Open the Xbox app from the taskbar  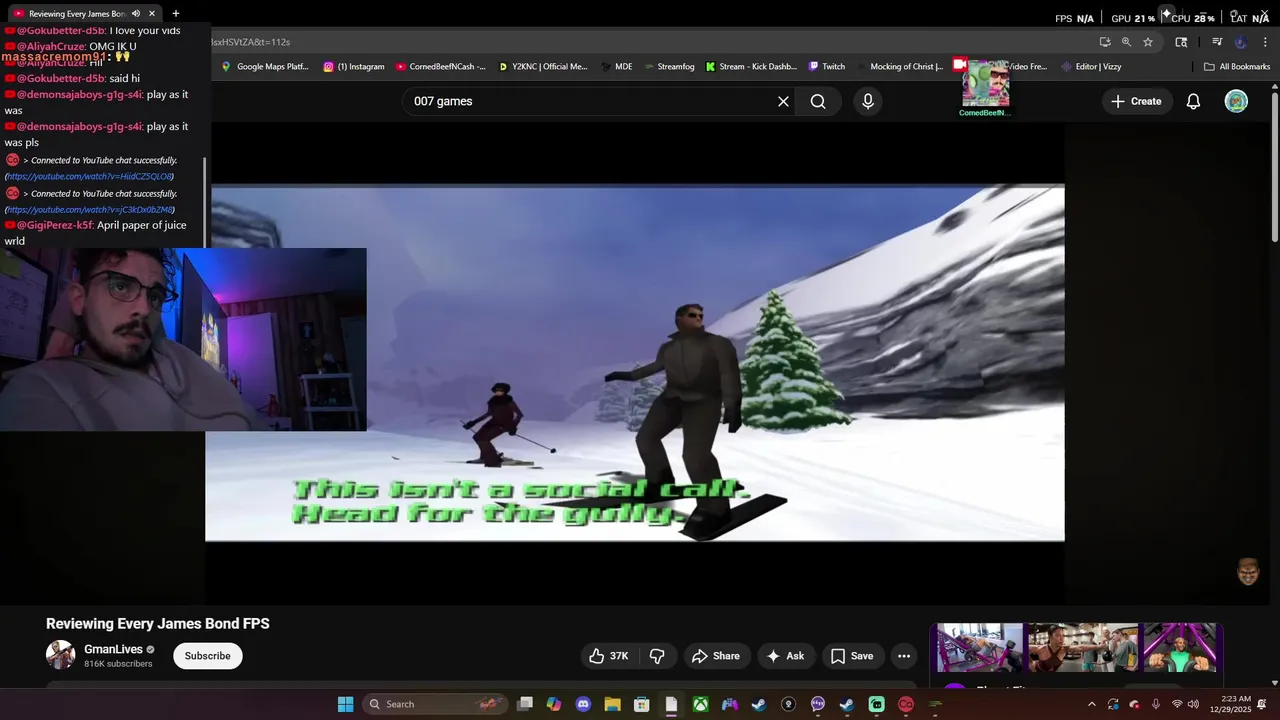pyautogui.click(x=701, y=704)
